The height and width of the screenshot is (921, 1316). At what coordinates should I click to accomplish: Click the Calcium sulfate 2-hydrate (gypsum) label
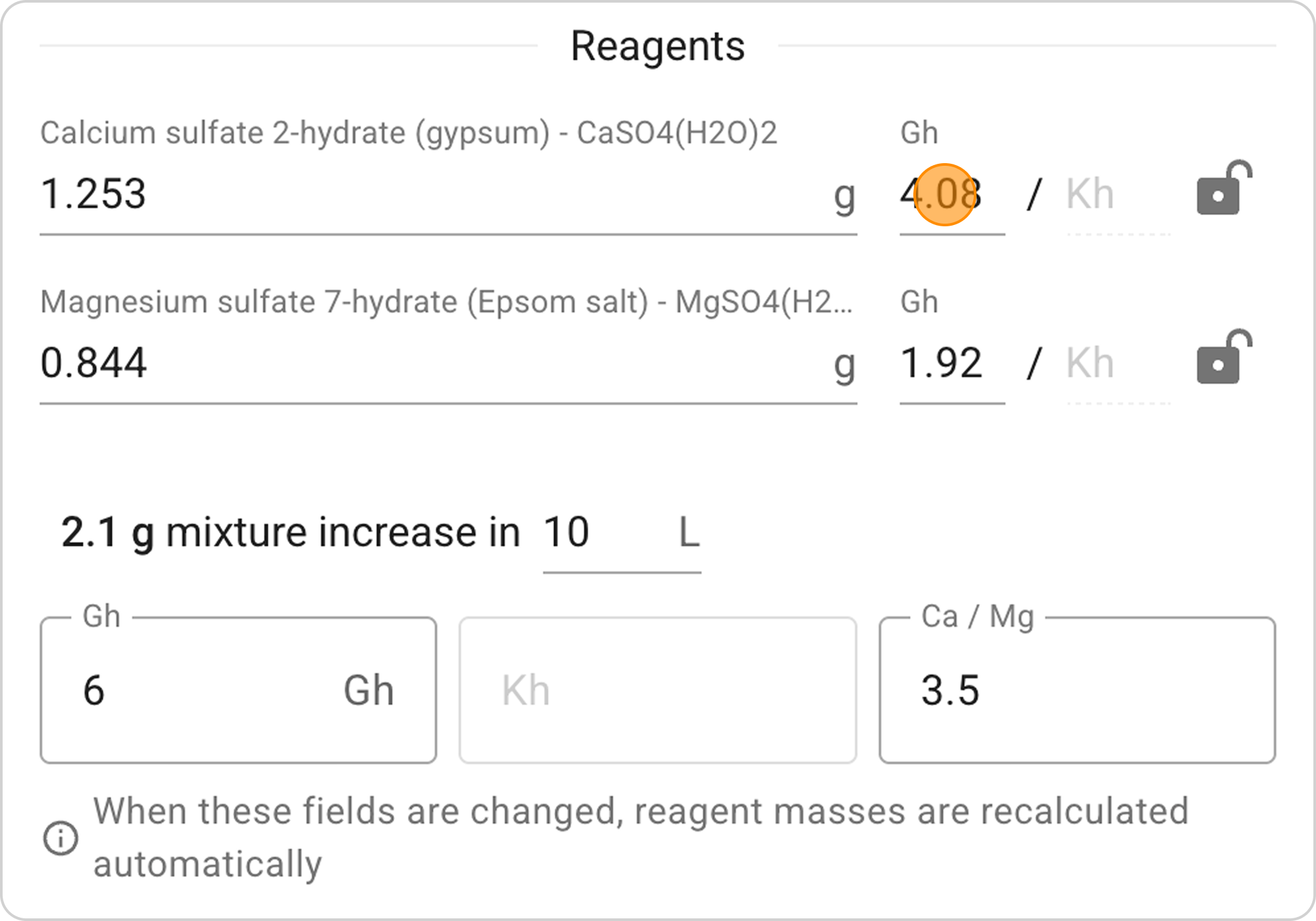(408, 133)
